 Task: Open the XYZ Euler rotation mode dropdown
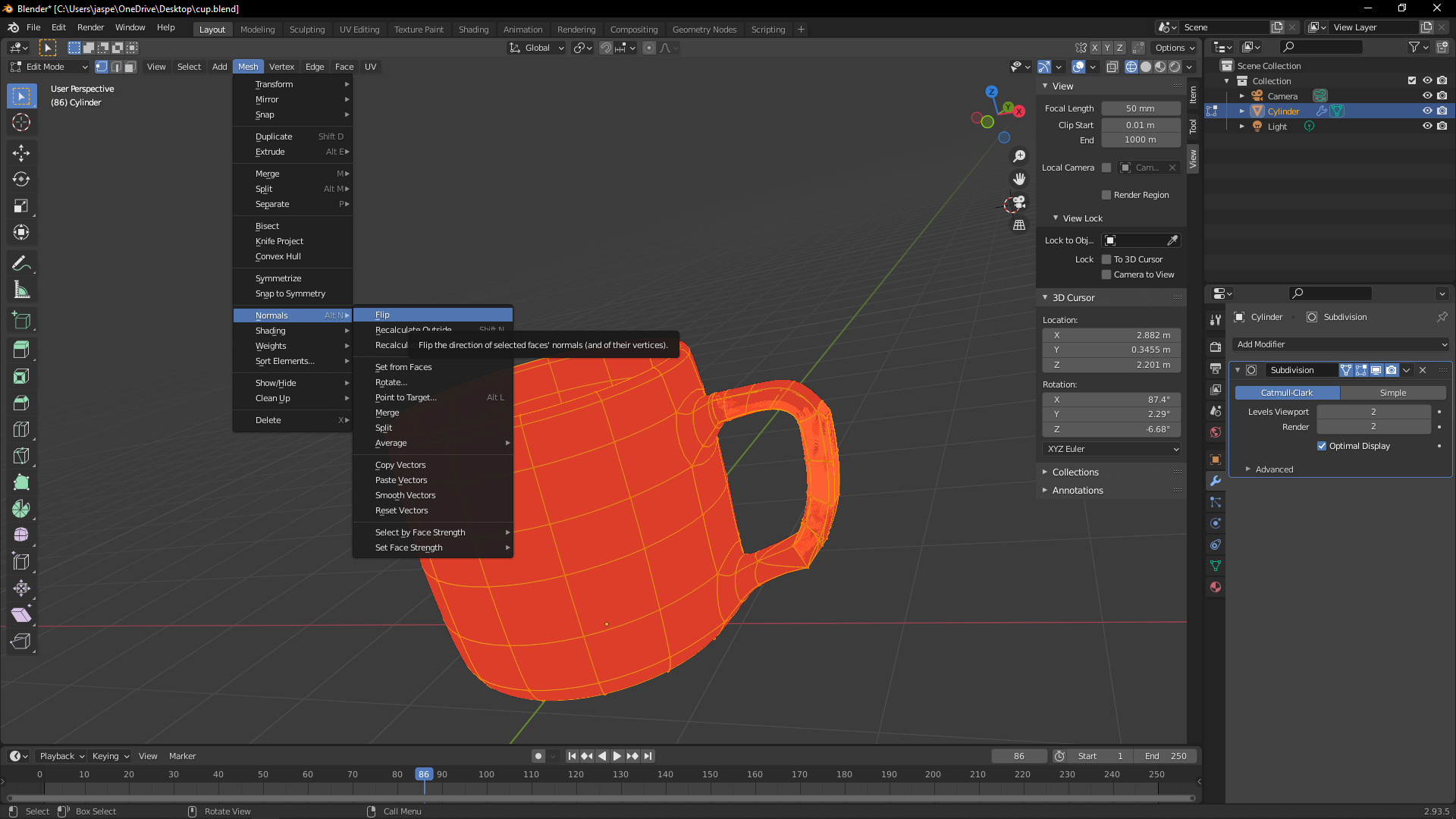[x=1112, y=449]
